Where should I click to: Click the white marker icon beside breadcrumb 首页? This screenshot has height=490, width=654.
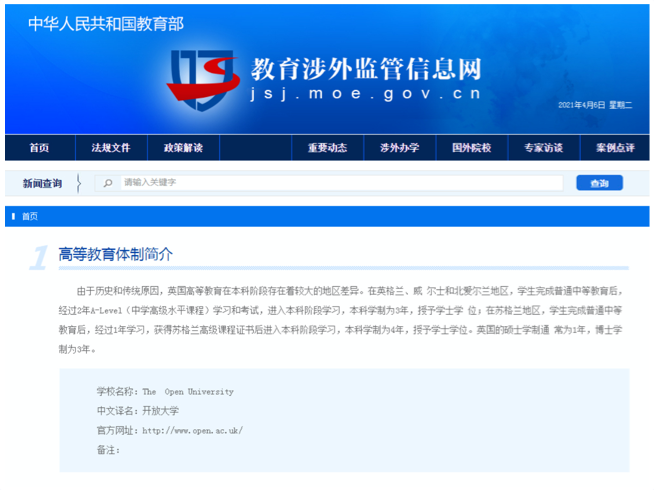(x=13, y=216)
